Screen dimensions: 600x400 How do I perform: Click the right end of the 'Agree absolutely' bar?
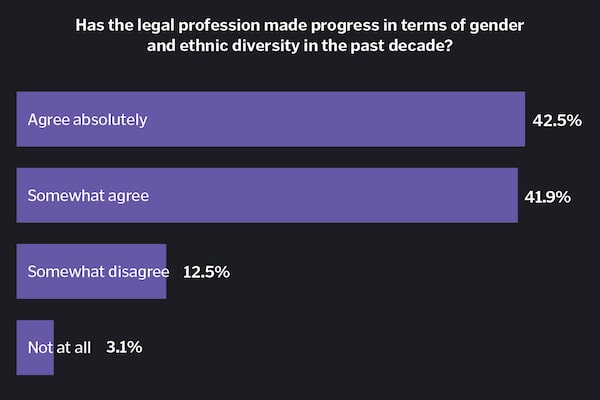(519, 119)
